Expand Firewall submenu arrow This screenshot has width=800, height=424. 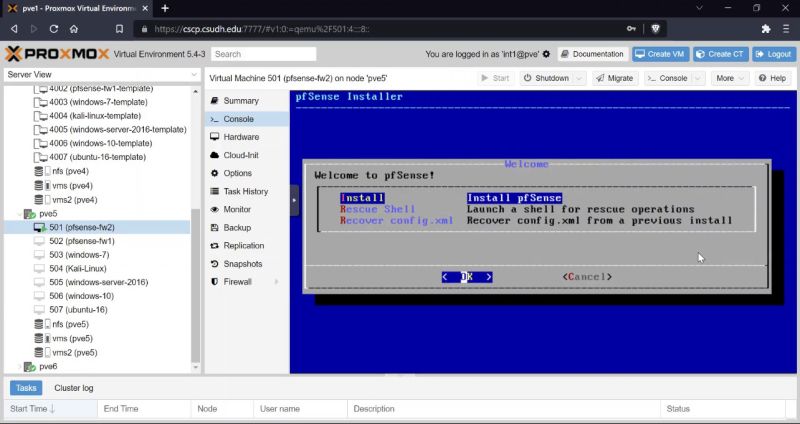pos(277,282)
